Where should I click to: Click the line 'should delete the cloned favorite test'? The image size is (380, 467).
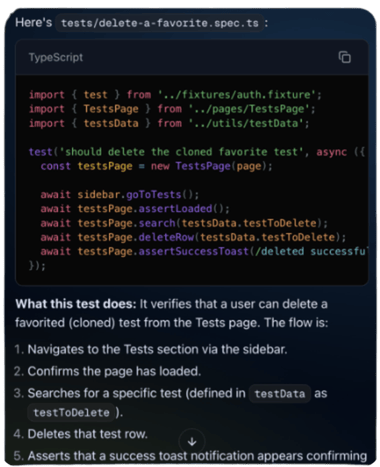pos(197,152)
